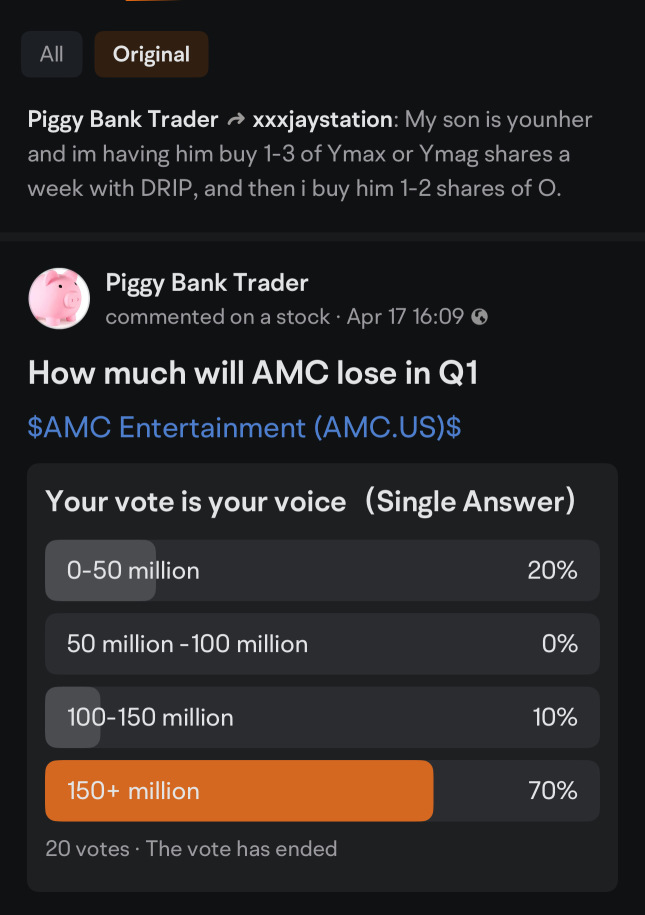Select the Original tab
Screen dimensions: 645x915
tap(151, 54)
